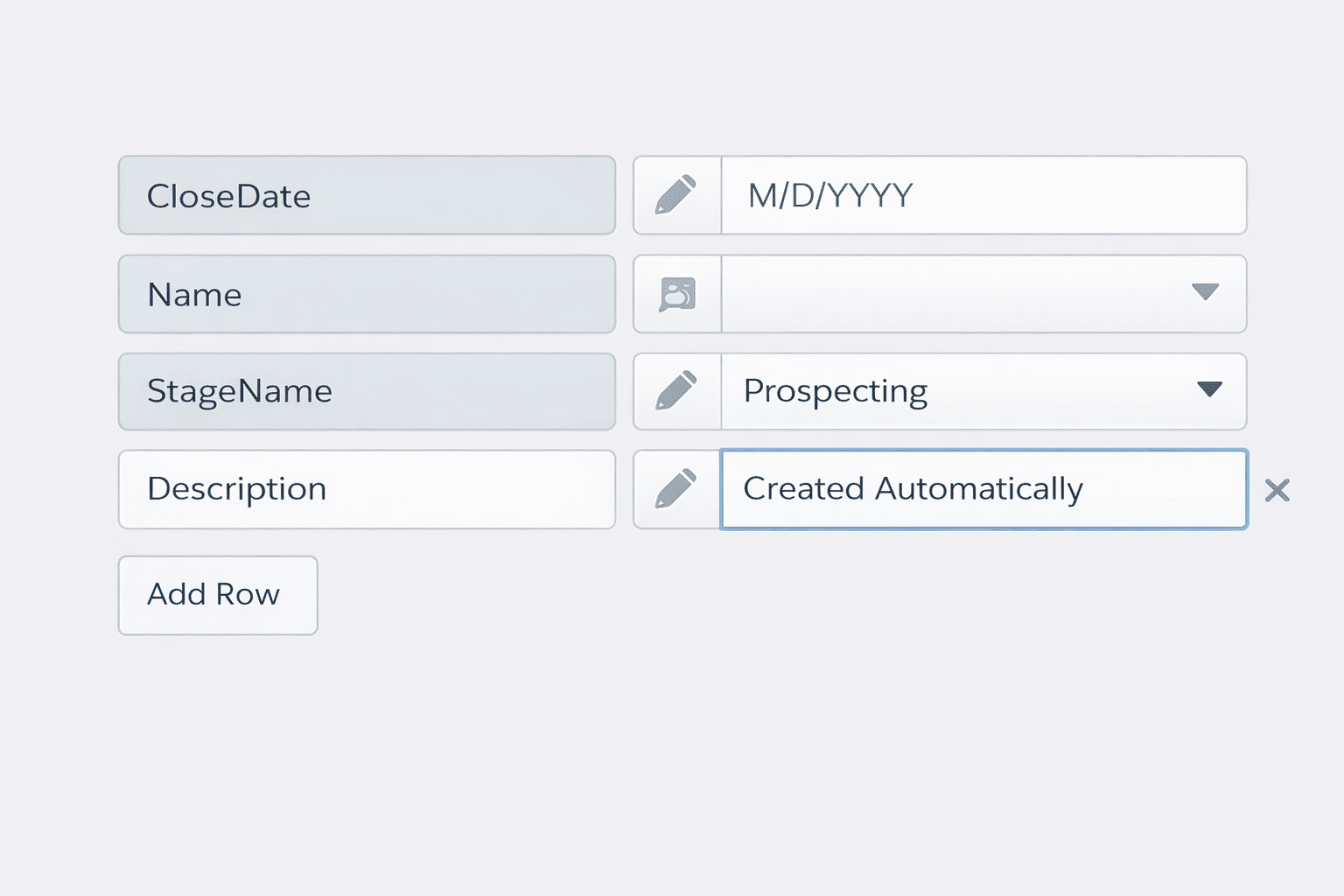This screenshot has height=896, width=1344.
Task: Click the Add Row button
Action: pyautogui.click(x=218, y=595)
